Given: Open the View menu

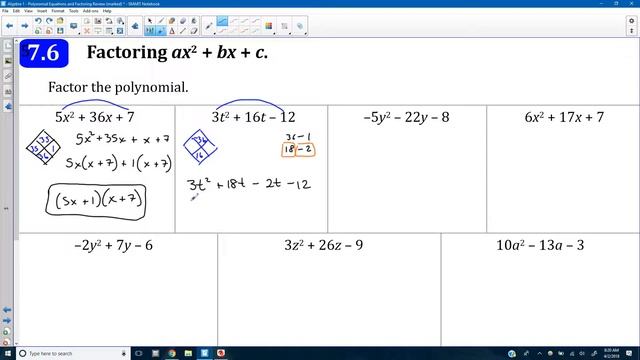Looking at the screenshot, I should pos(28,11).
